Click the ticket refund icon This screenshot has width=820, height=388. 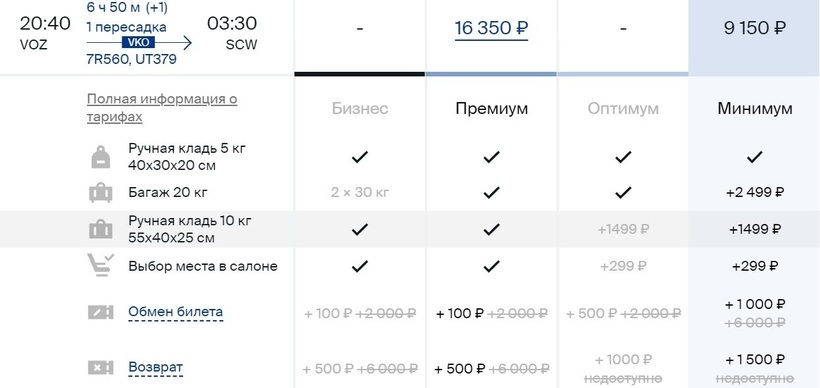tap(100, 368)
